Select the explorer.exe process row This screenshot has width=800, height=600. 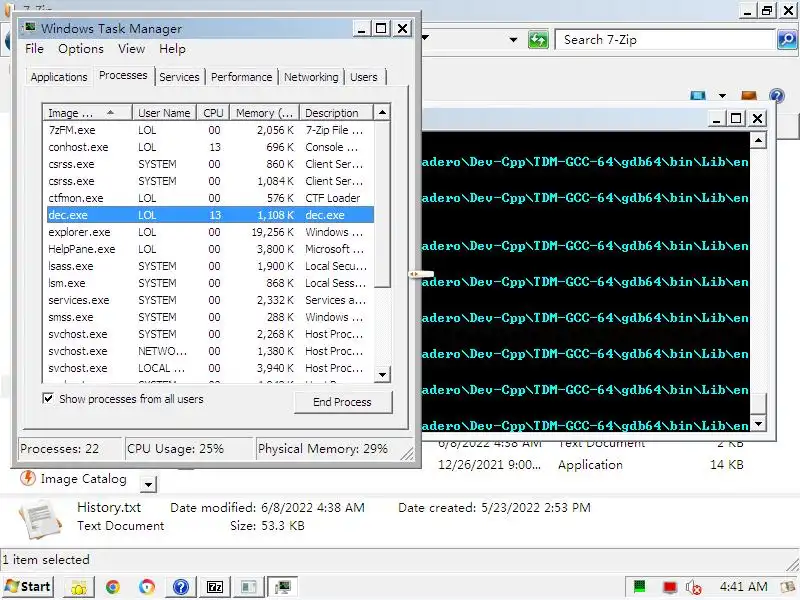[x=210, y=232]
